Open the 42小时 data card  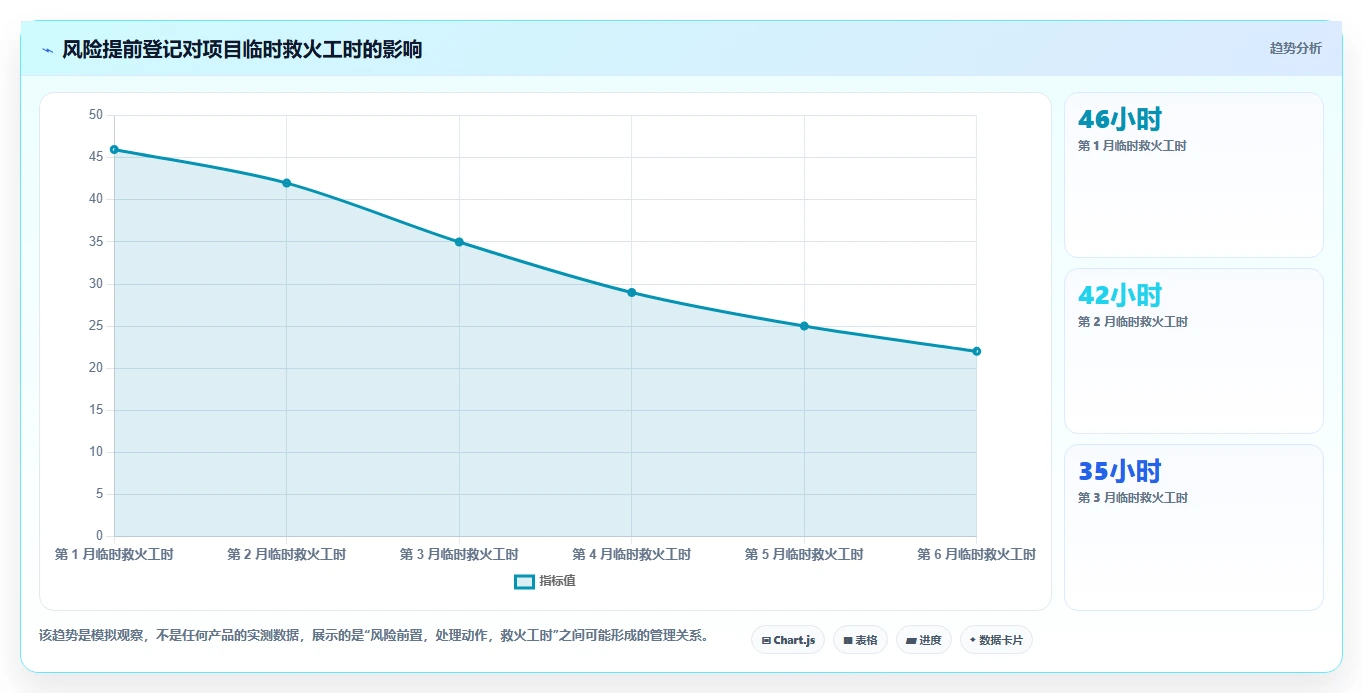tap(1194, 351)
